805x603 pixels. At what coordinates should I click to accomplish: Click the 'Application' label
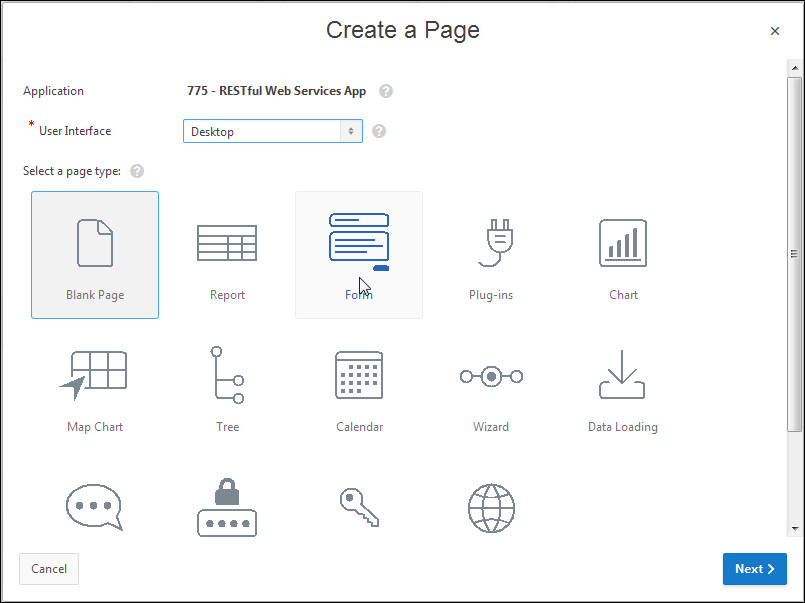53,91
